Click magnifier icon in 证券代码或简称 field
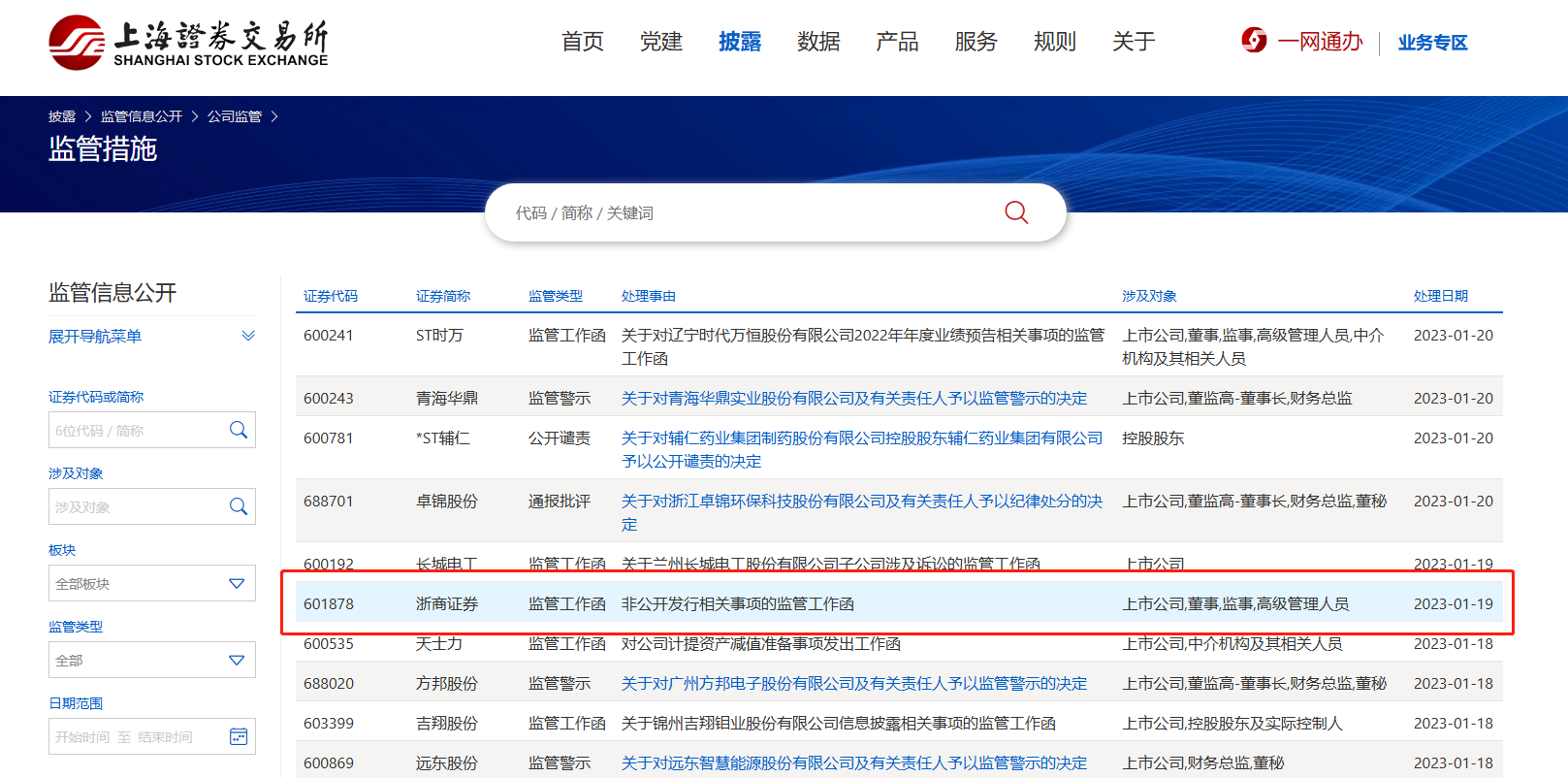 click(239, 430)
